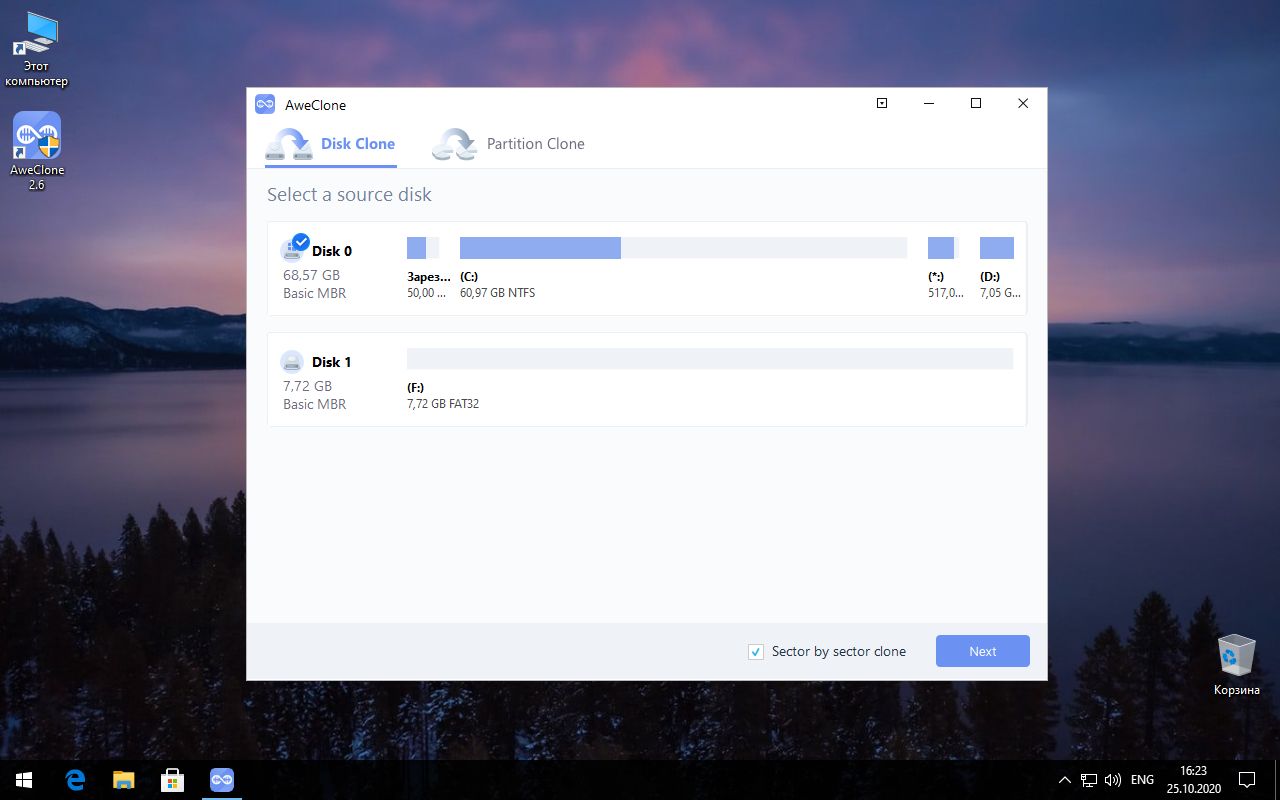Click the 7,72 GB FAT32 text
The image size is (1280, 800).
(443, 404)
